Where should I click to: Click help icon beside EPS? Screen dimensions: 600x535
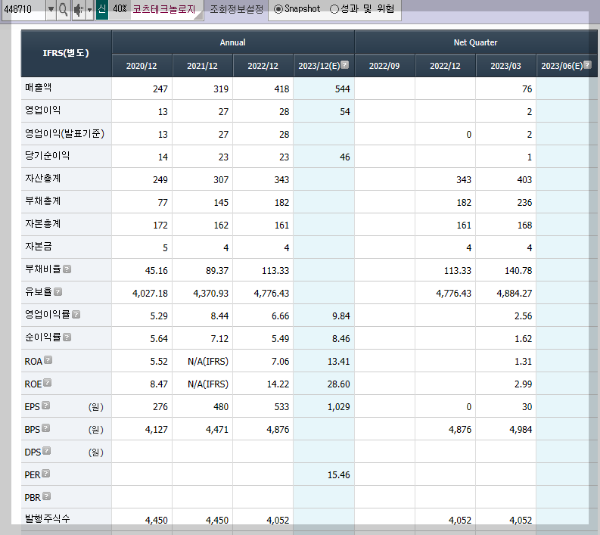pyautogui.click(x=46, y=405)
